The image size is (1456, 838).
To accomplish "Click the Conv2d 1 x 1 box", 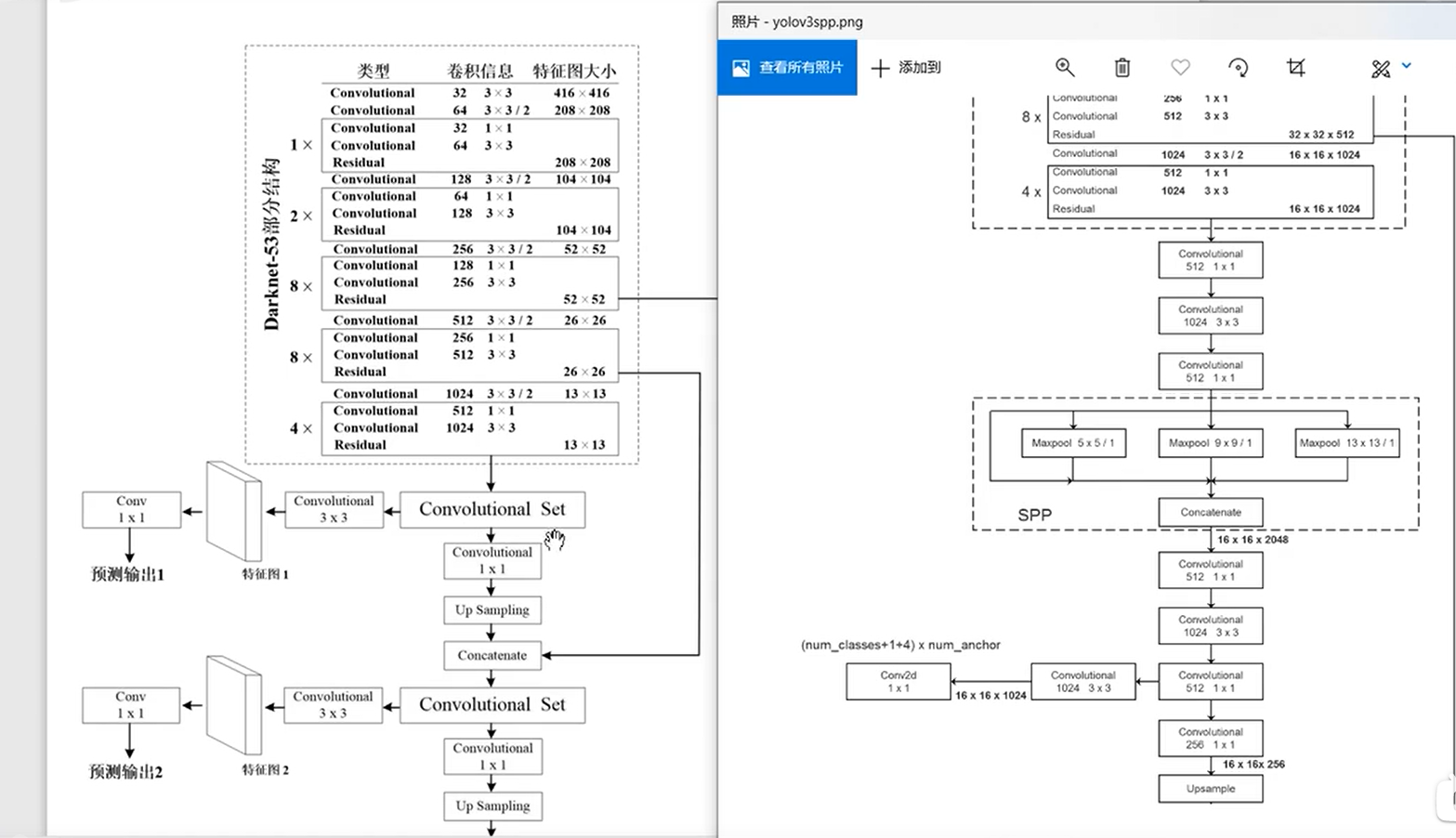I will tap(899, 682).
